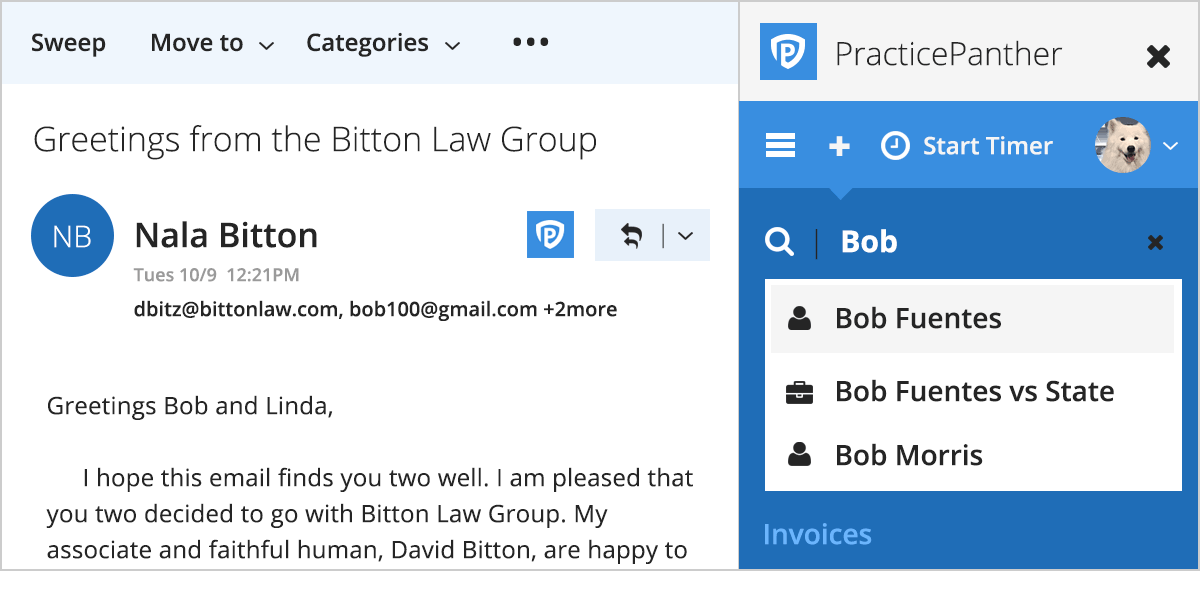
Task: Click the PracticePanther title text
Action: click(x=948, y=53)
